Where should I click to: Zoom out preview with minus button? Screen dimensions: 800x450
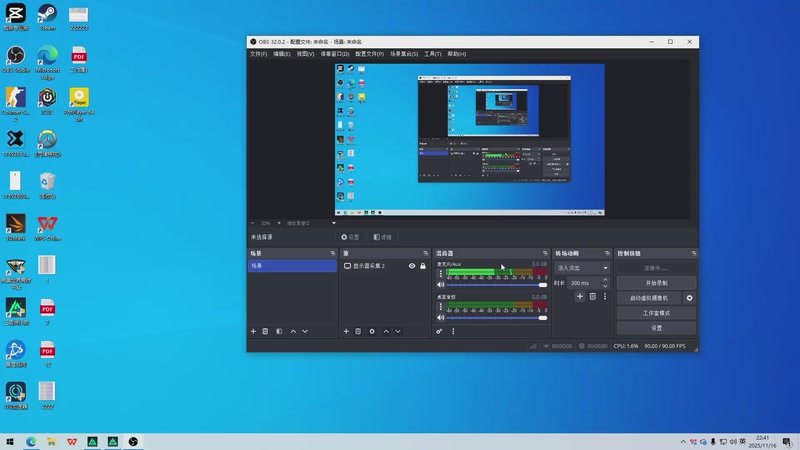click(x=253, y=223)
